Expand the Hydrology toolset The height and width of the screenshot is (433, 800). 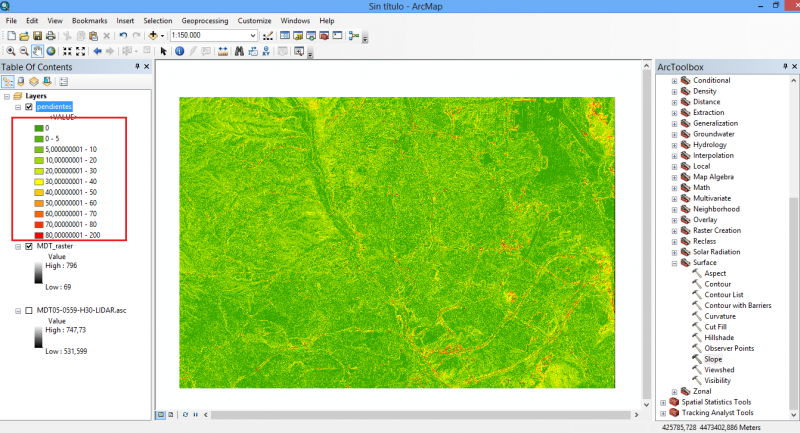[x=674, y=146]
